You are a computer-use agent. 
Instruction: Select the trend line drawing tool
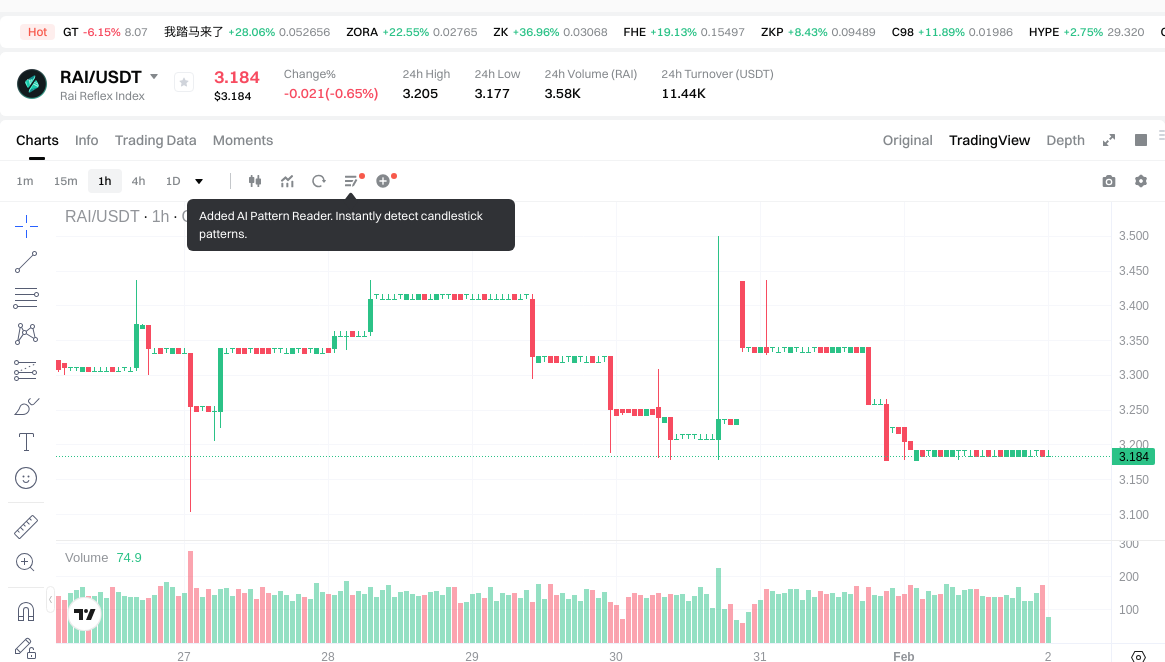(x=26, y=263)
